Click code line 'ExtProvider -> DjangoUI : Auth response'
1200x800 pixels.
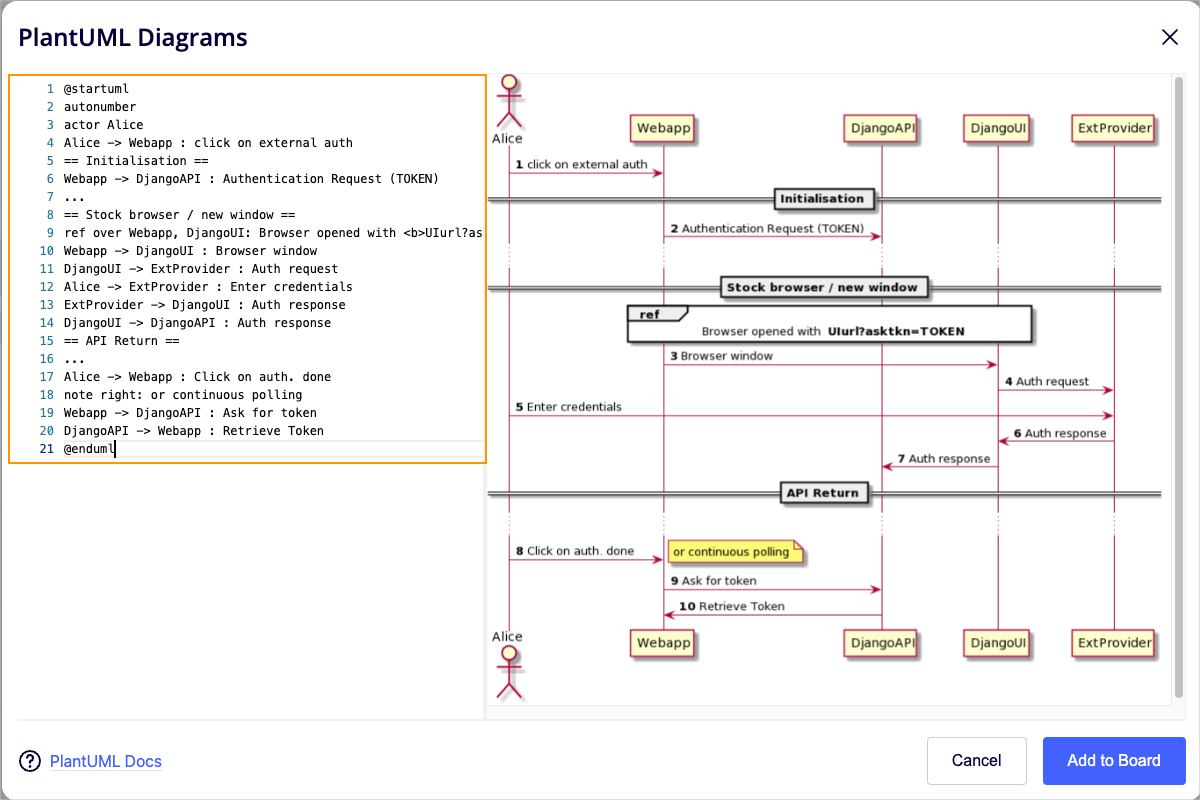(205, 305)
